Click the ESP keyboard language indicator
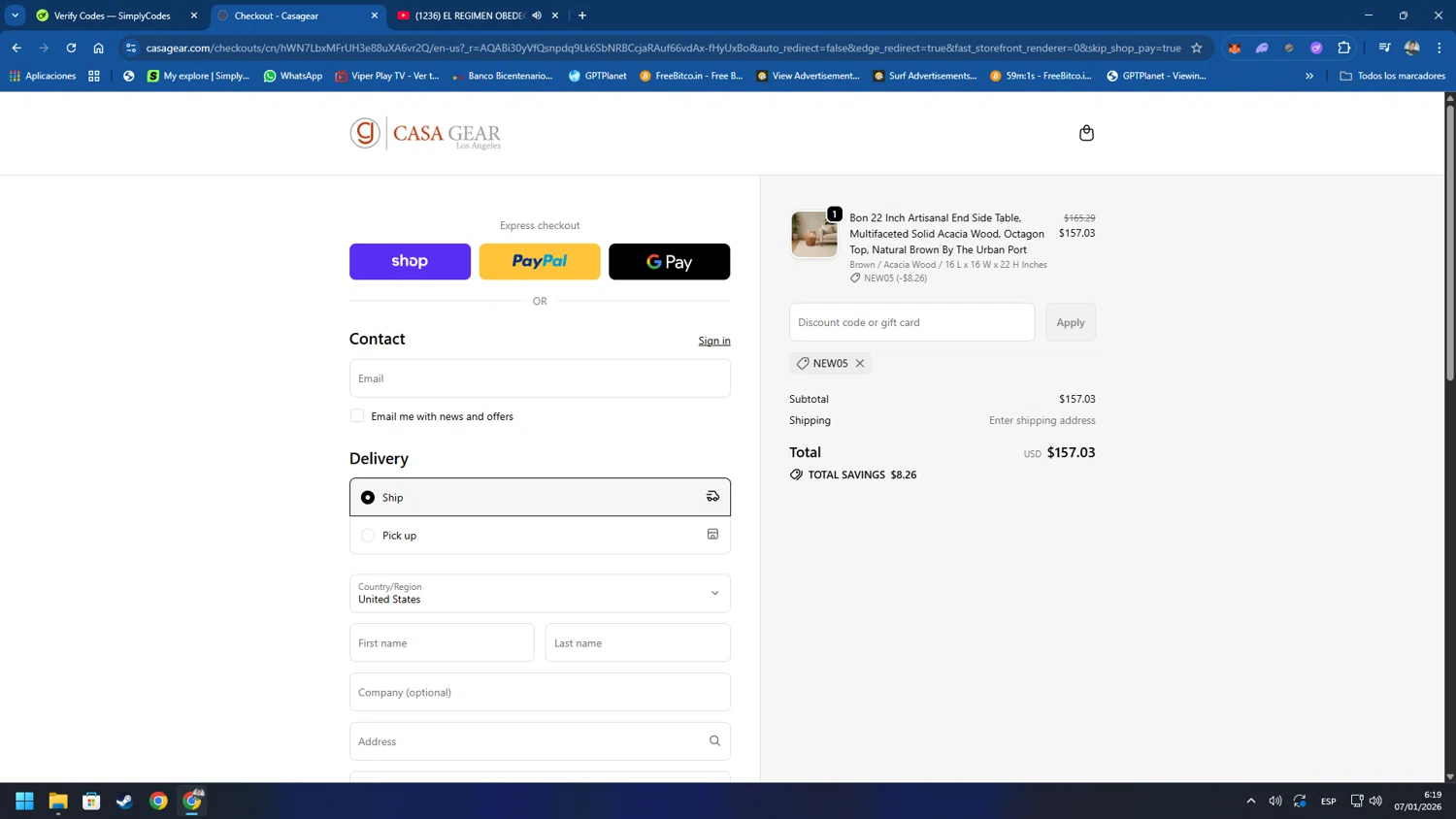Screen dimensions: 1456x819 [1329, 801]
